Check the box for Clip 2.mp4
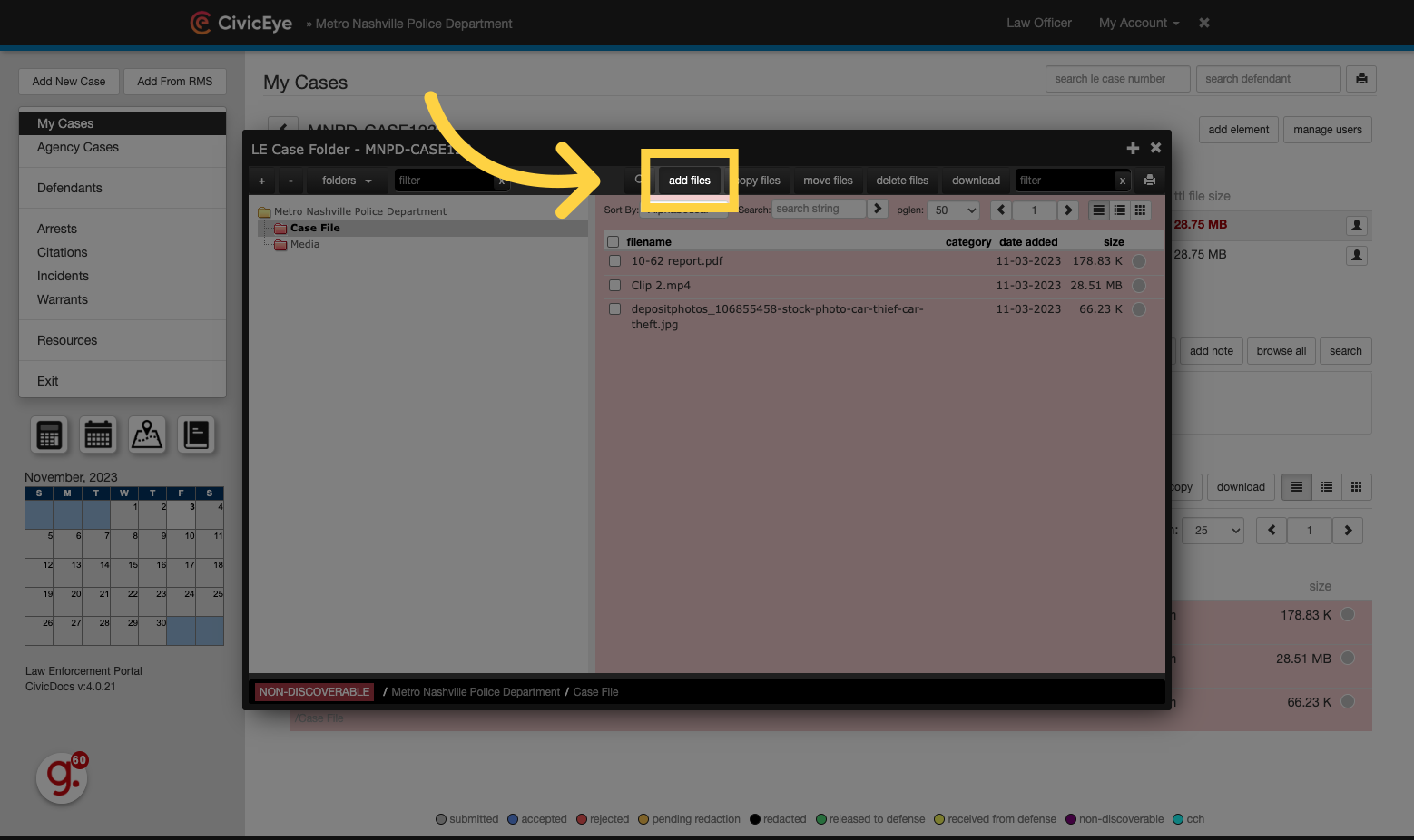This screenshot has width=1414, height=840. coord(615,286)
